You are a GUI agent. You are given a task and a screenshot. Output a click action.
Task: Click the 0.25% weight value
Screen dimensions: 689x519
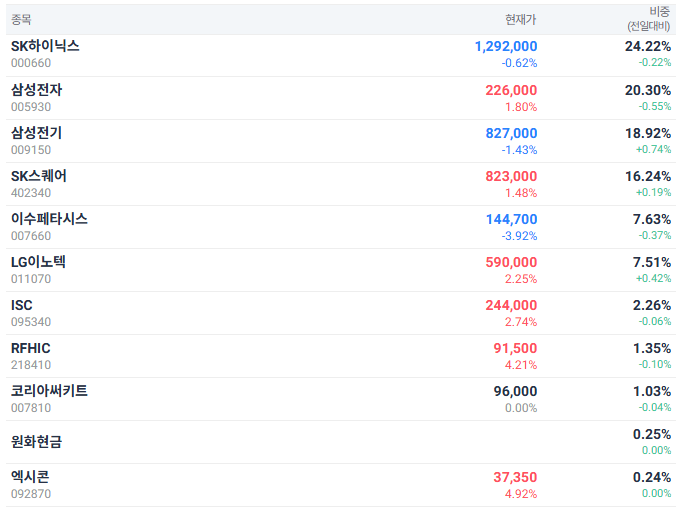pos(652,434)
